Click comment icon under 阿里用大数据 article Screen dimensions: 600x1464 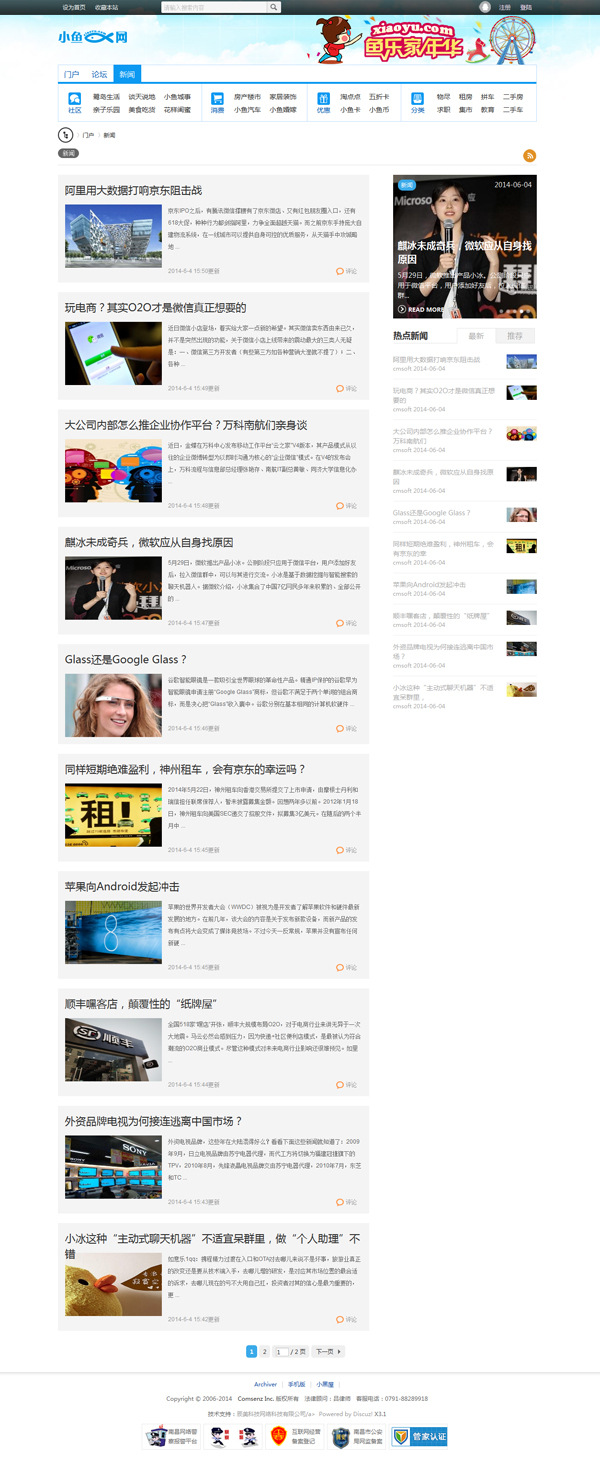340,271
